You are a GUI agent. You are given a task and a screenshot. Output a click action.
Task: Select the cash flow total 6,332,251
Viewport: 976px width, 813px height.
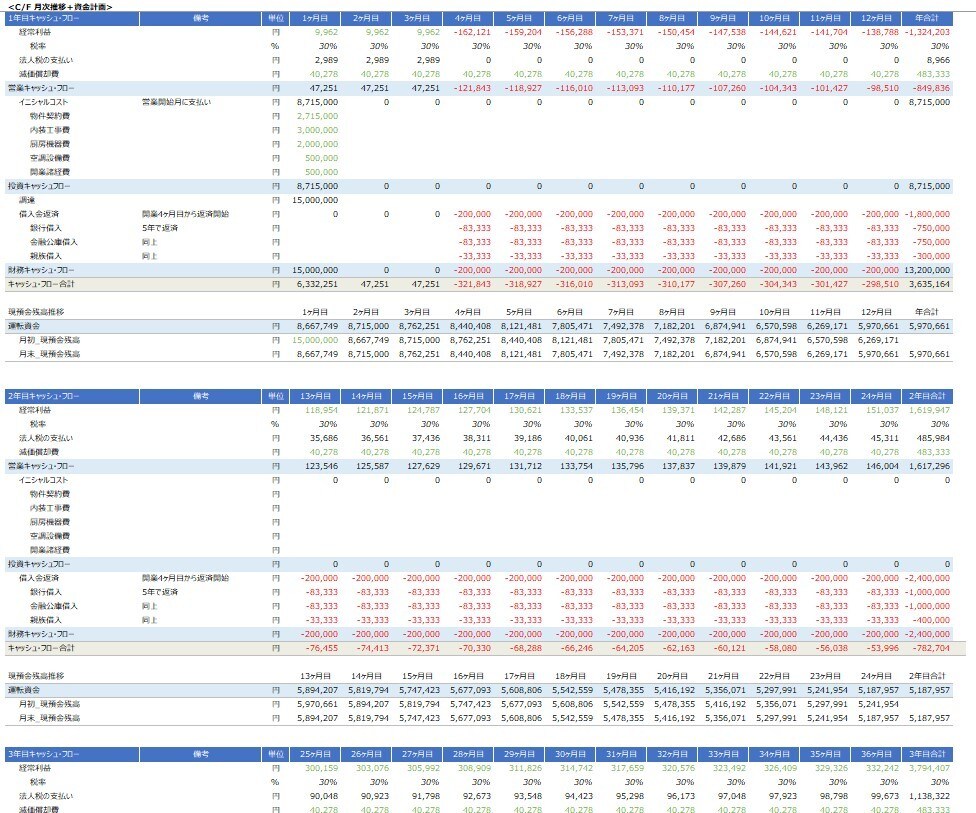click(x=317, y=284)
